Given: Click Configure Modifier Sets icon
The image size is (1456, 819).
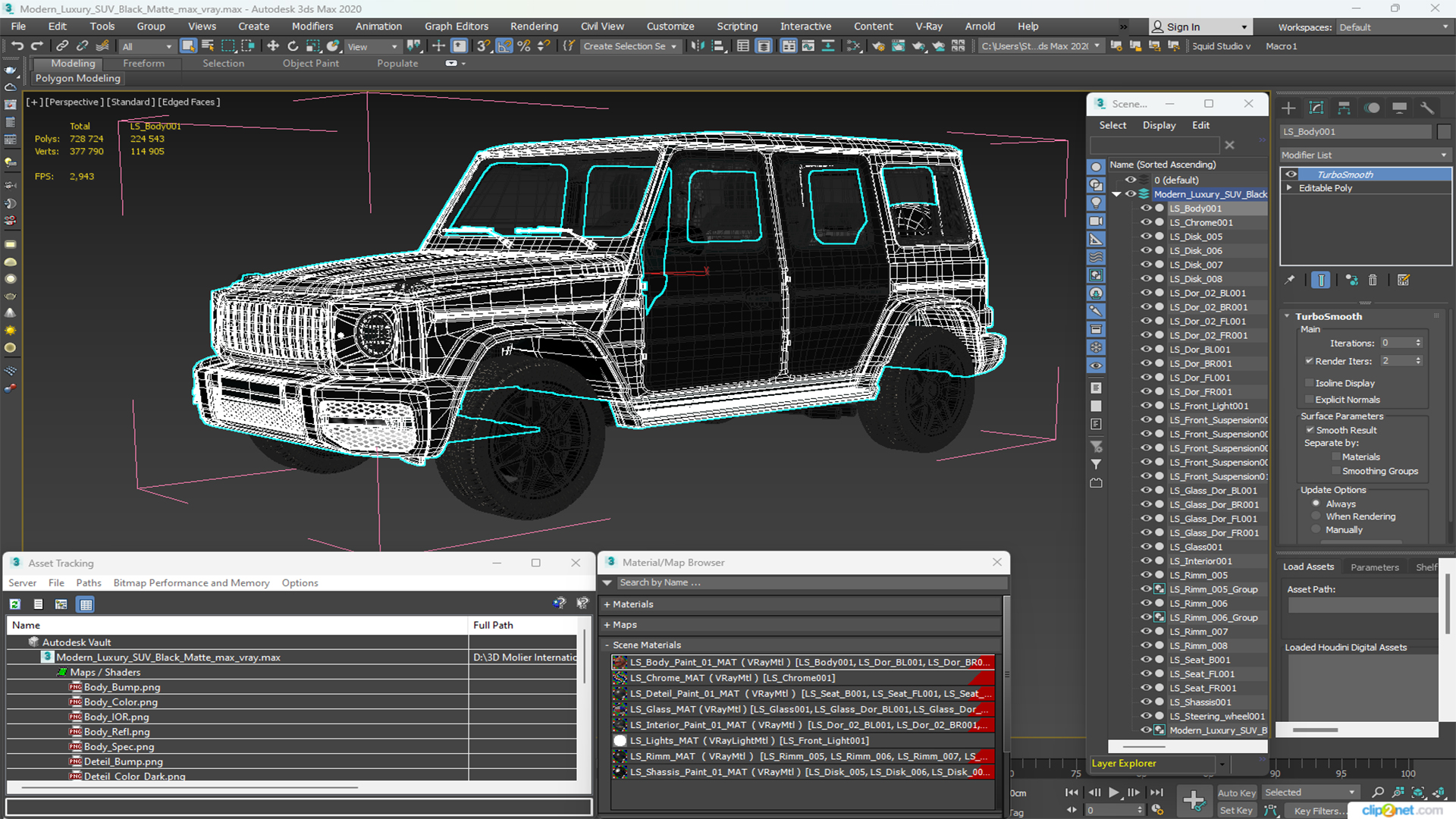Looking at the screenshot, I should click(1404, 280).
